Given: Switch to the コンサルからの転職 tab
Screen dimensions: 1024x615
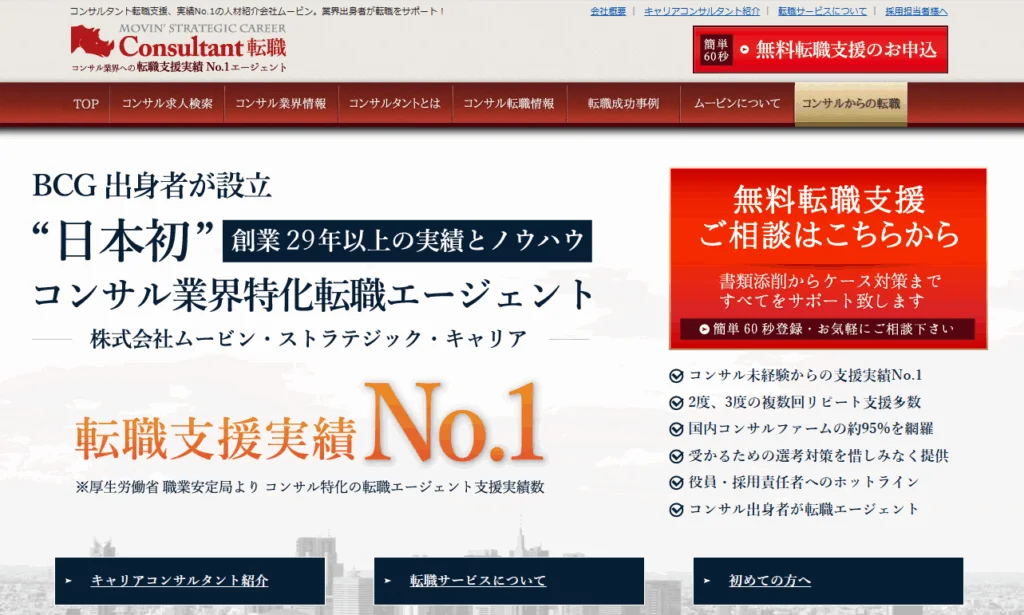Looking at the screenshot, I should point(851,103).
